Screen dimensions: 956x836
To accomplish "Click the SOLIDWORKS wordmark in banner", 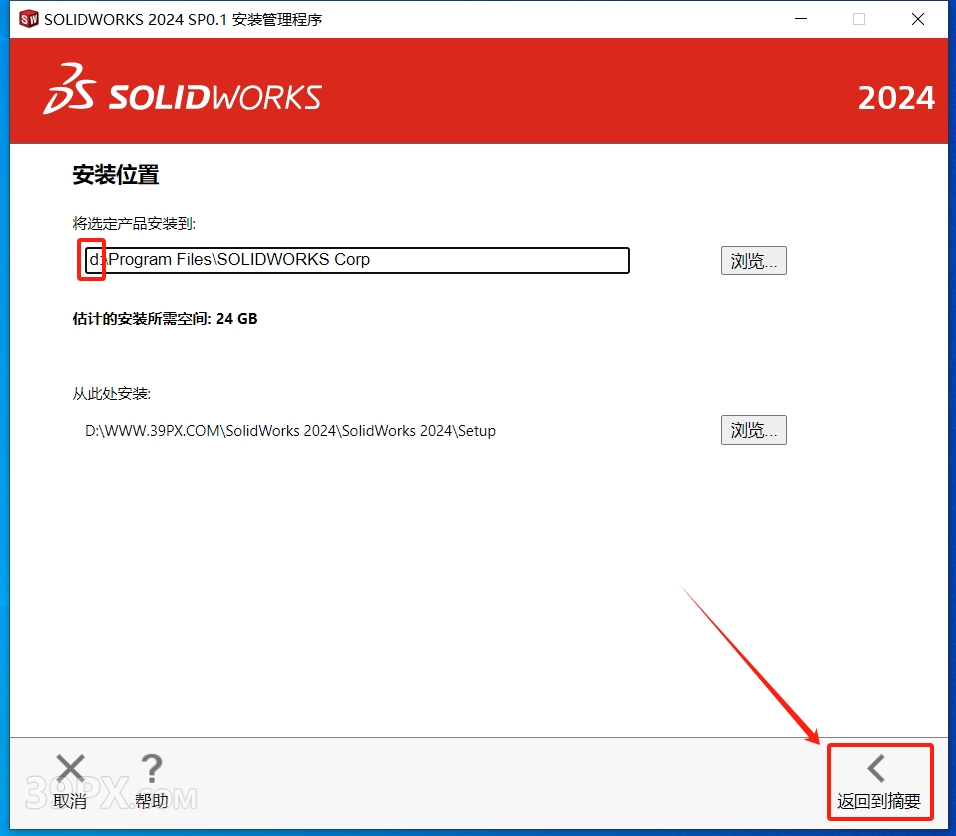I will point(214,97).
